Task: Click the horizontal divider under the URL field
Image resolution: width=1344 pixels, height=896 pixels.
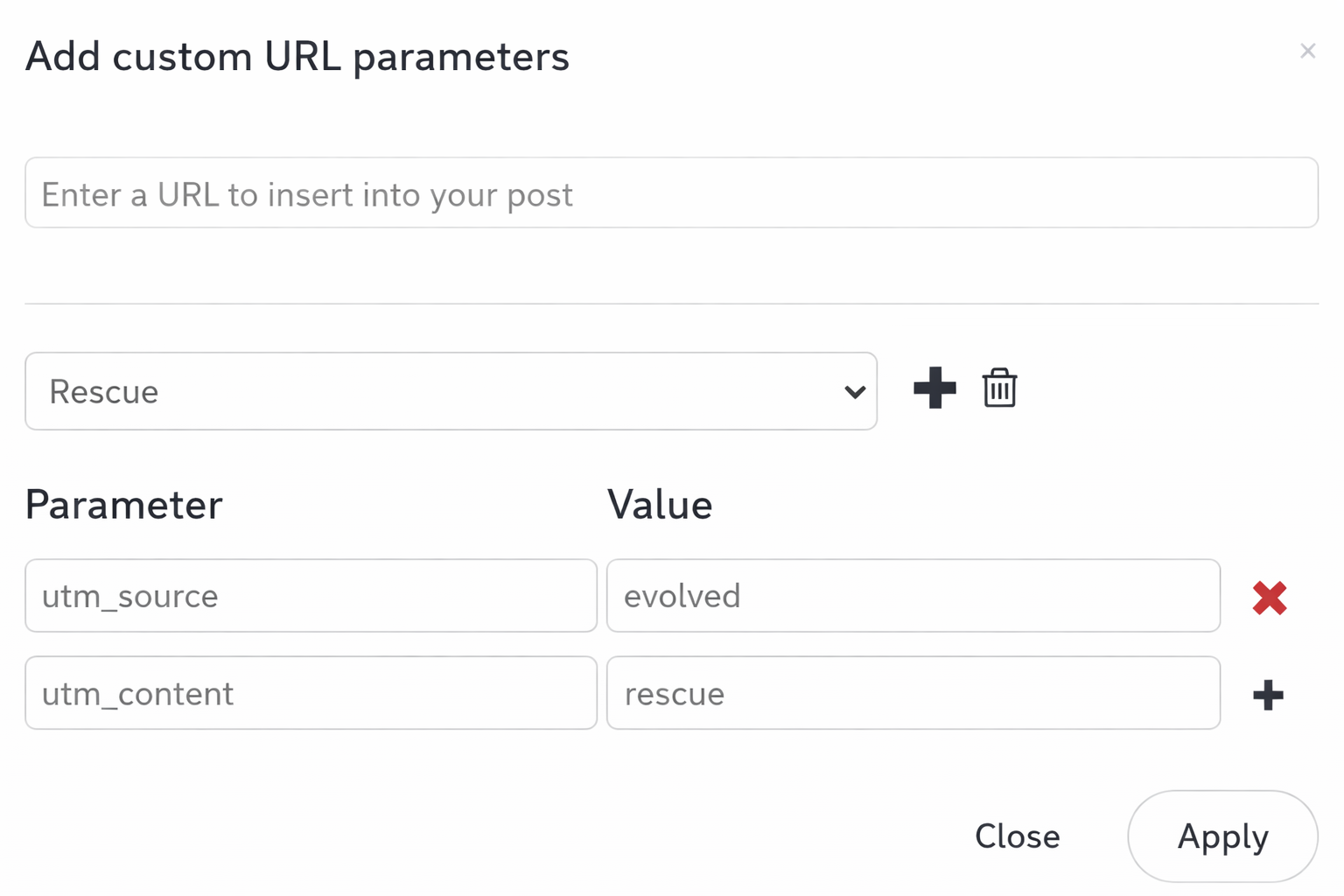Action: click(671, 304)
